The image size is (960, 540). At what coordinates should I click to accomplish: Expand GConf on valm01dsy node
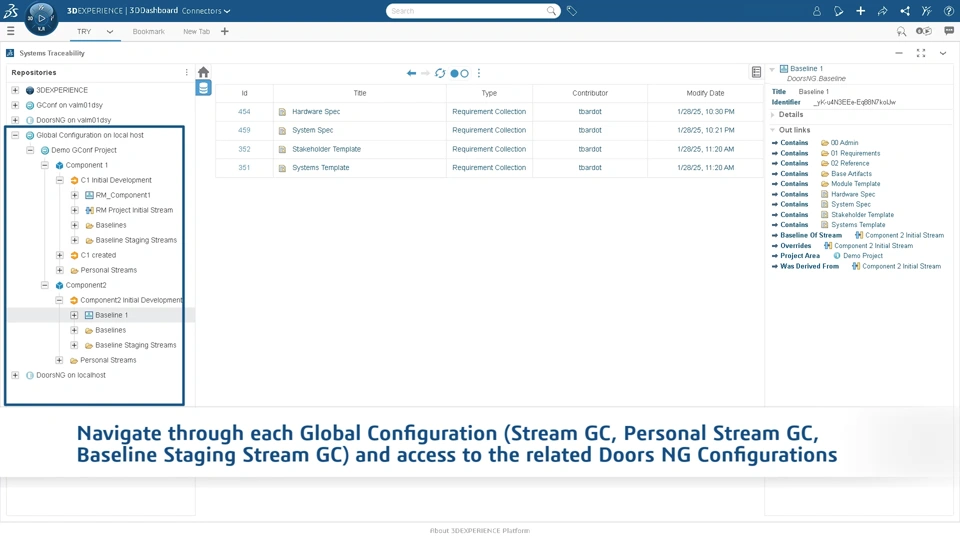(15, 105)
